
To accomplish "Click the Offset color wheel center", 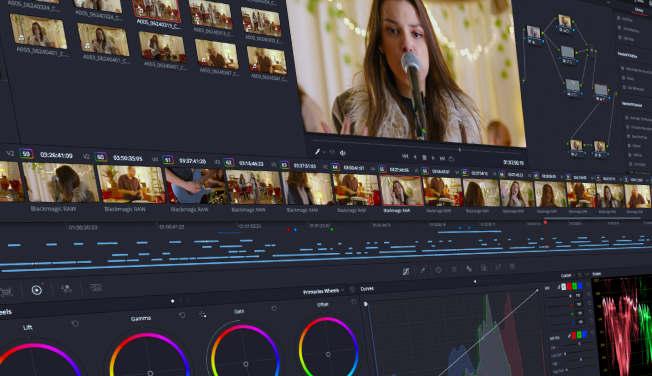I will tap(328, 354).
